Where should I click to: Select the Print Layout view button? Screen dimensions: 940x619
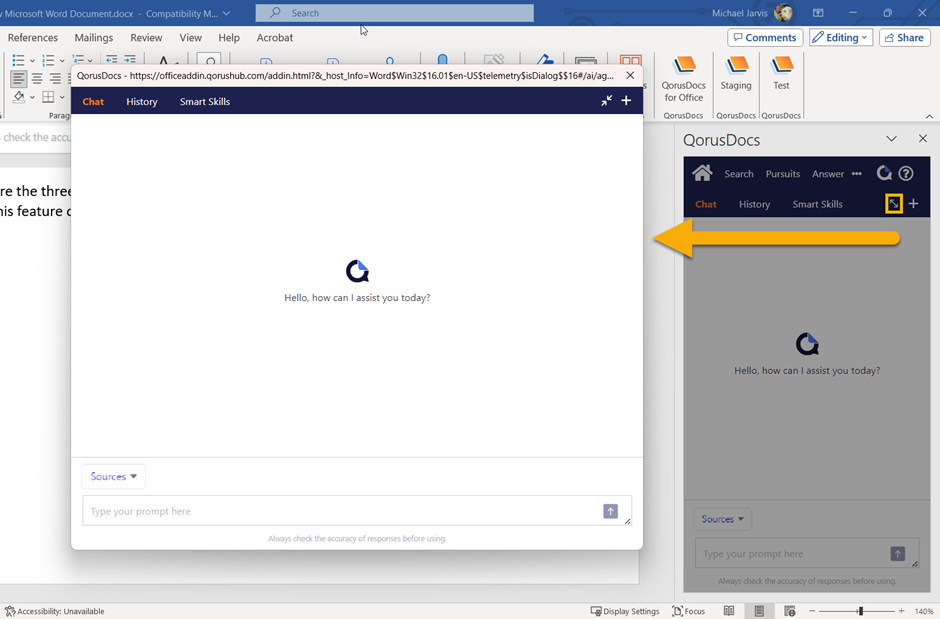(759, 611)
